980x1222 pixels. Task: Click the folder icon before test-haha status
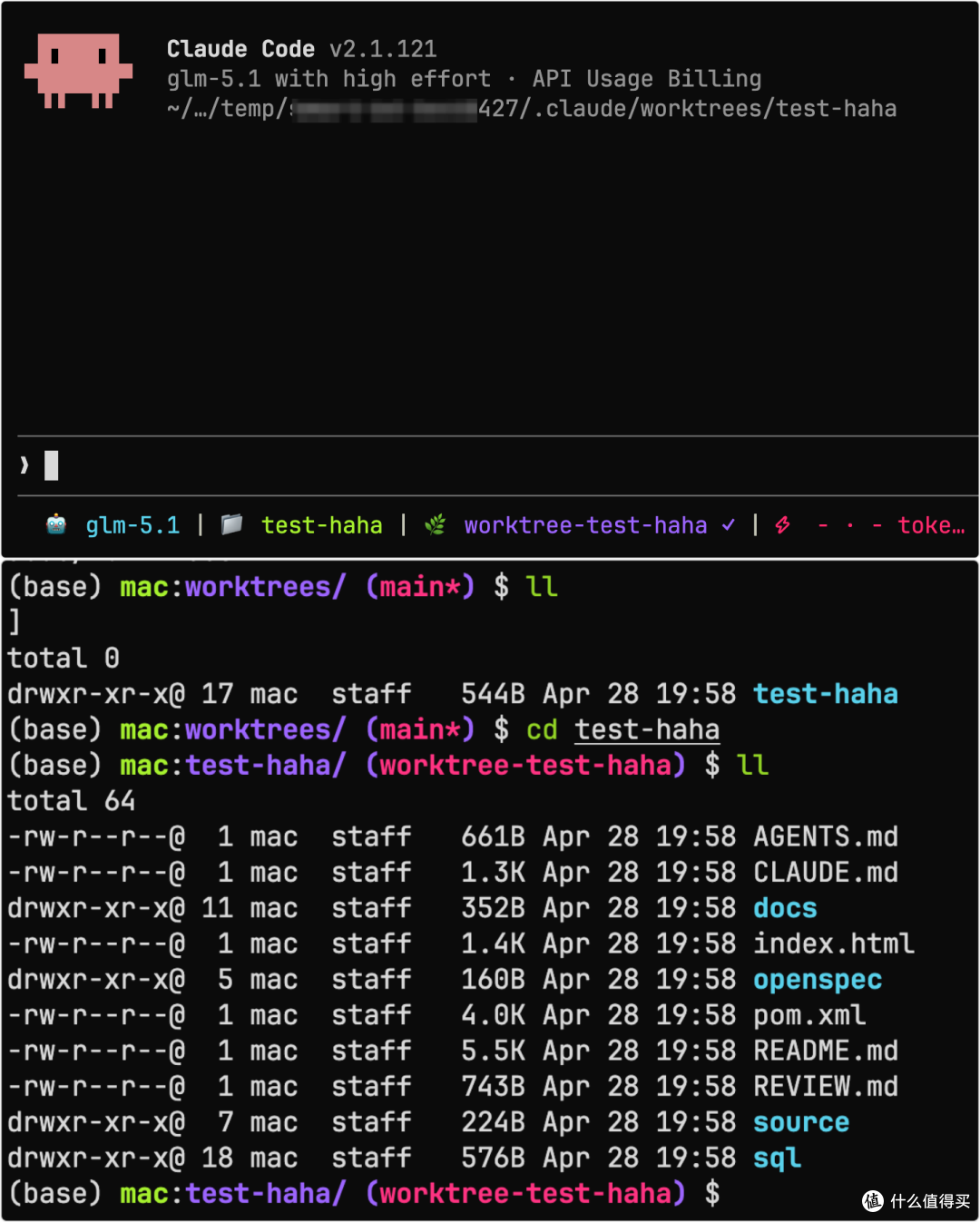coord(232,524)
